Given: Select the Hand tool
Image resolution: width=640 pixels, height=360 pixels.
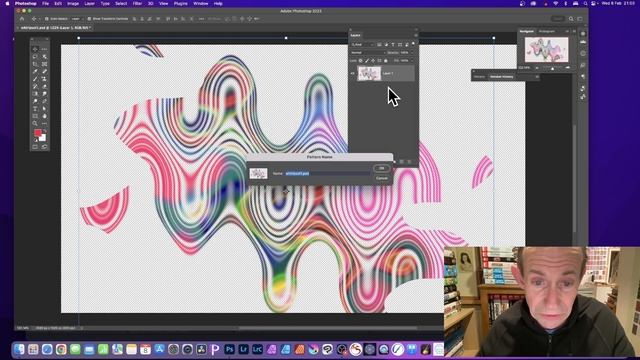Looking at the screenshot, I should (x=44, y=116).
